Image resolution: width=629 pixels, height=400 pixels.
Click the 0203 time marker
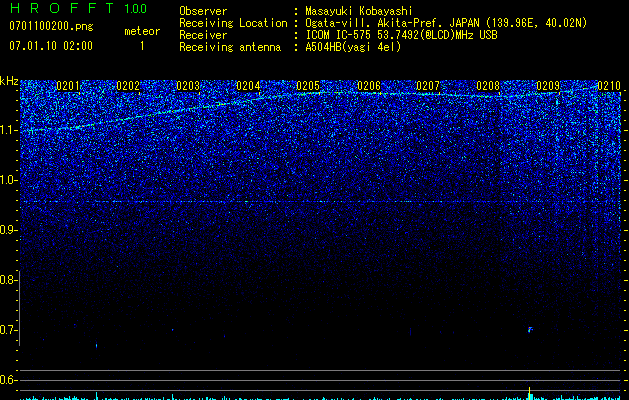coord(188,86)
